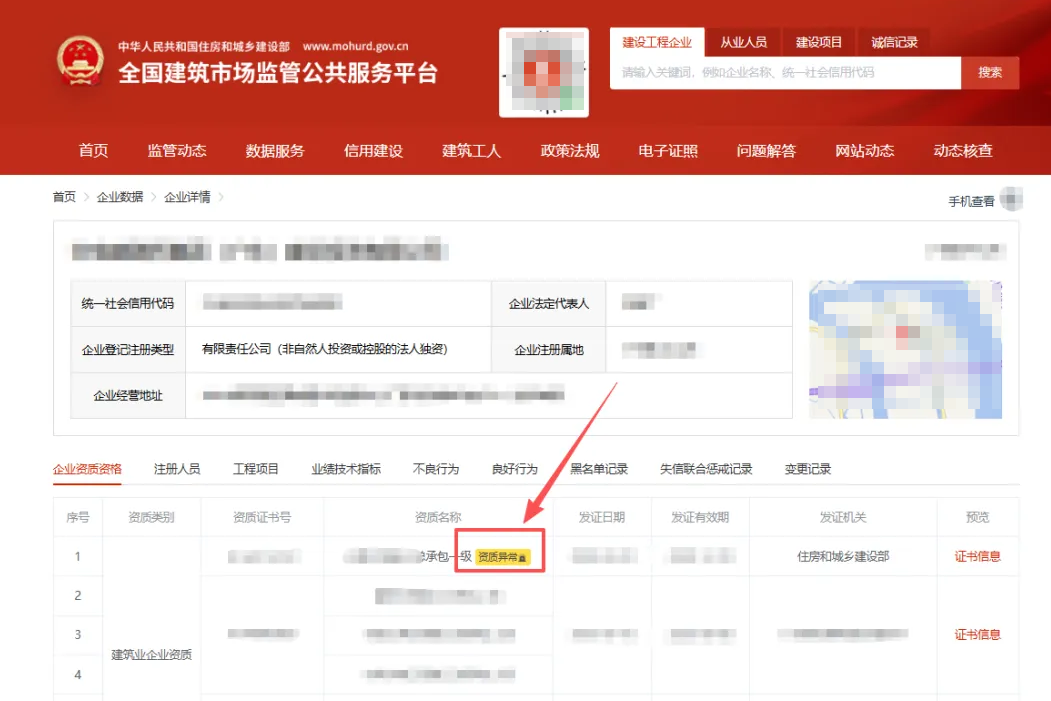Select the 建设项目 search tab
This screenshot has width=1051, height=701.
pos(819,42)
